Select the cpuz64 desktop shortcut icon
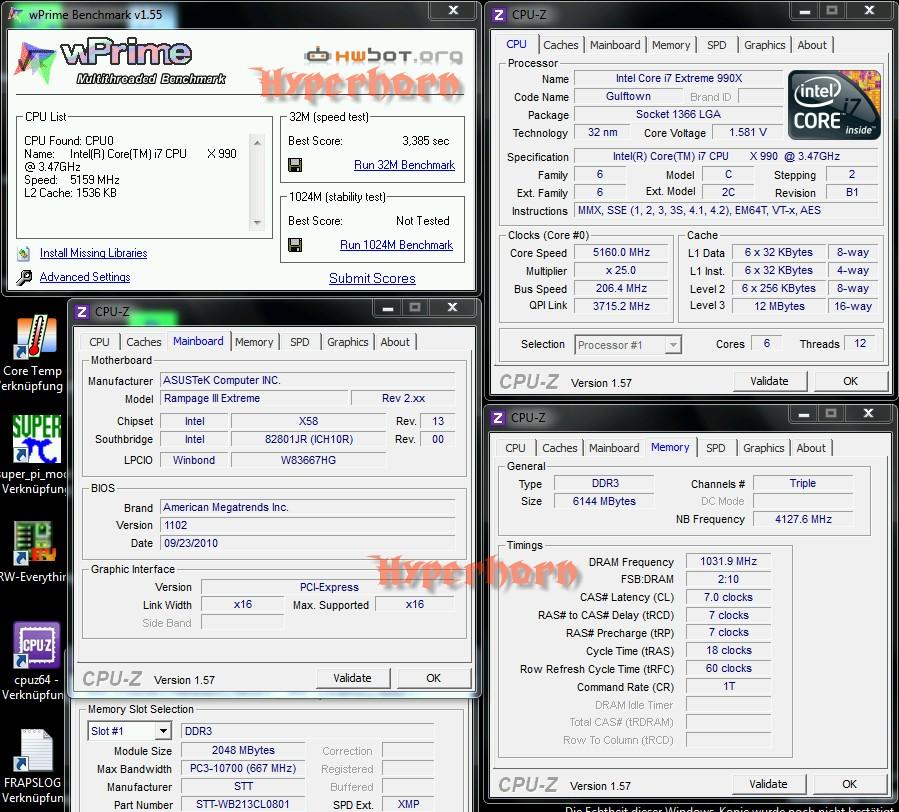Viewport: 899px width, 812px height. coord(37,645)
